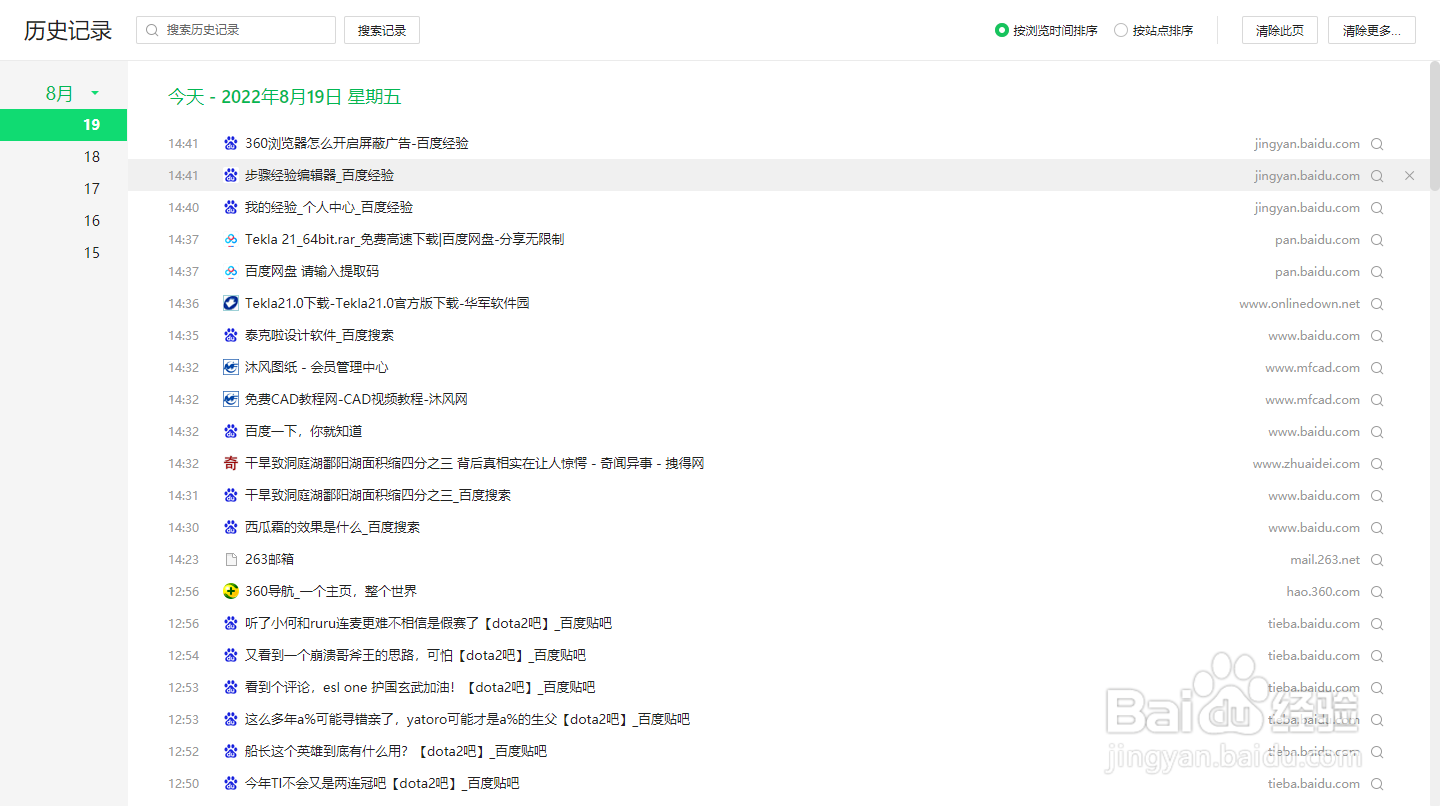Open 360导航_一个主页,整个世界 link
The height and width of the screenshot is (806, 1440).
click(x=331, y=591)
